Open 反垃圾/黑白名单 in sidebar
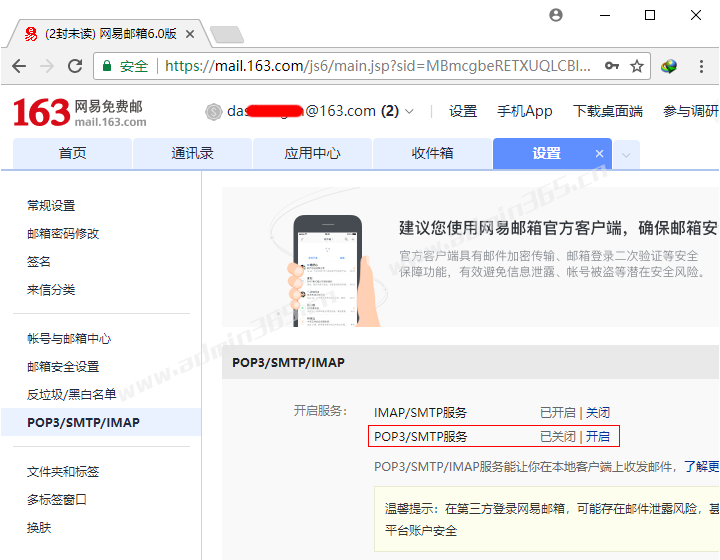This screenshot has height=560, width=720. pos(71,395)
